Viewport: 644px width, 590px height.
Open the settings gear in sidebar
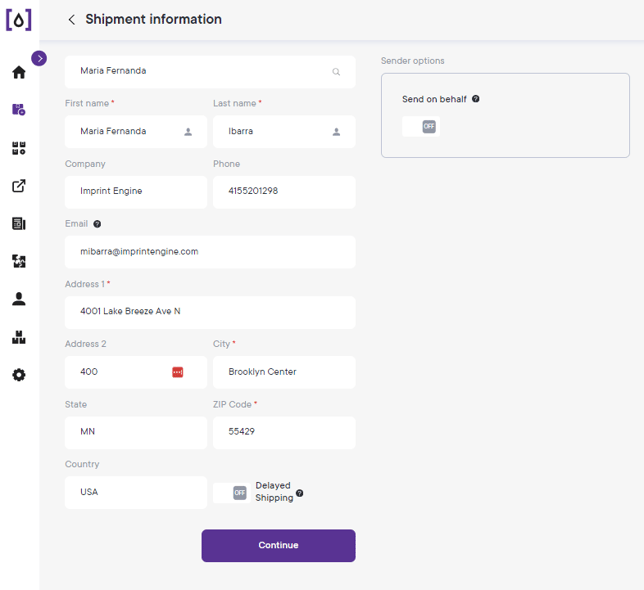tap(19, 375)
